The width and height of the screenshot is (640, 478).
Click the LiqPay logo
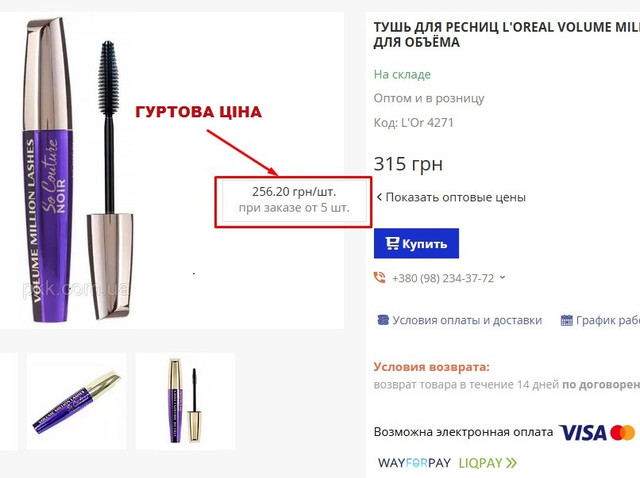[488, 463]
